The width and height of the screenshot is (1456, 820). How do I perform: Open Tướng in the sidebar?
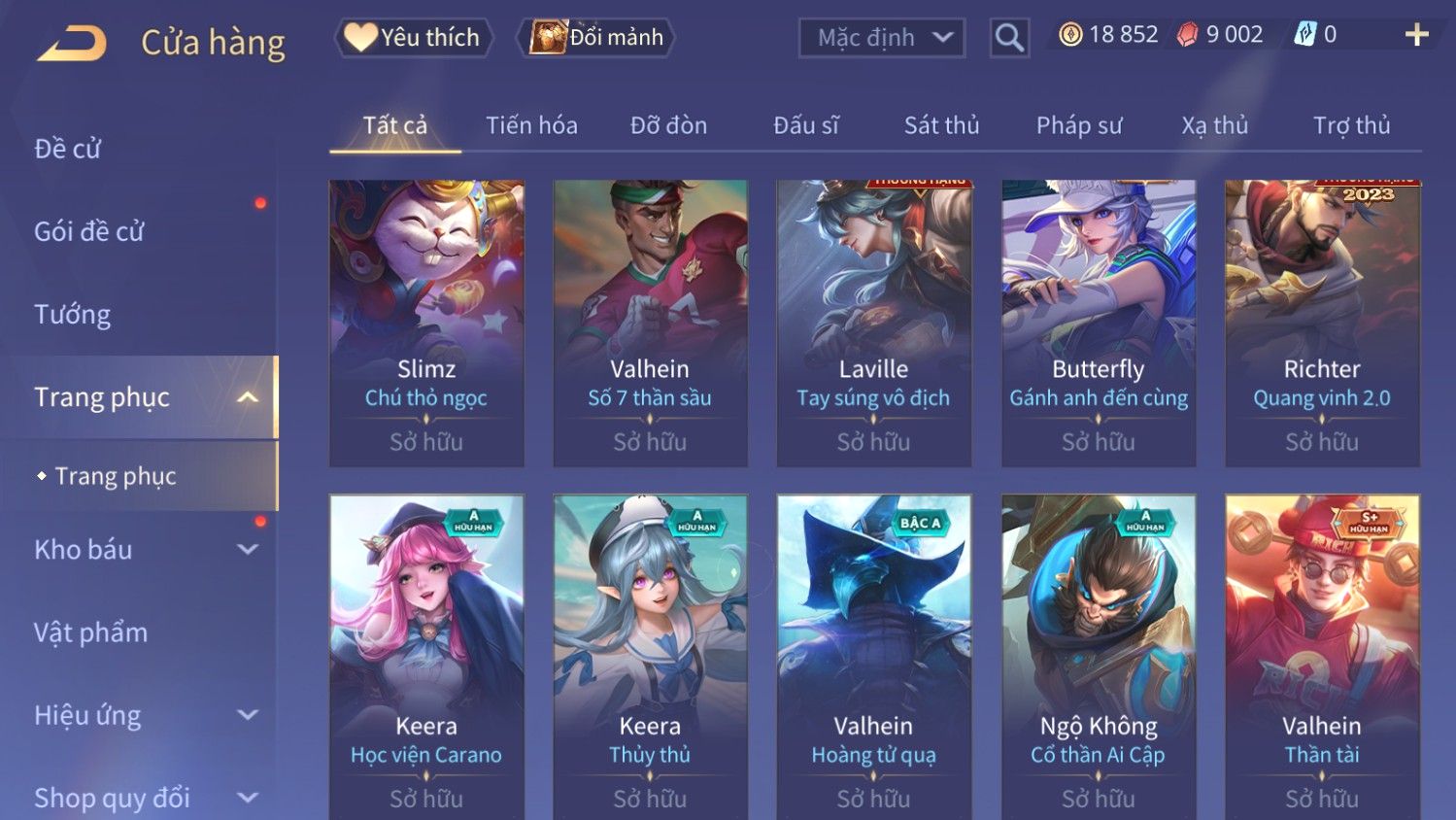click(x=72, y=315)
